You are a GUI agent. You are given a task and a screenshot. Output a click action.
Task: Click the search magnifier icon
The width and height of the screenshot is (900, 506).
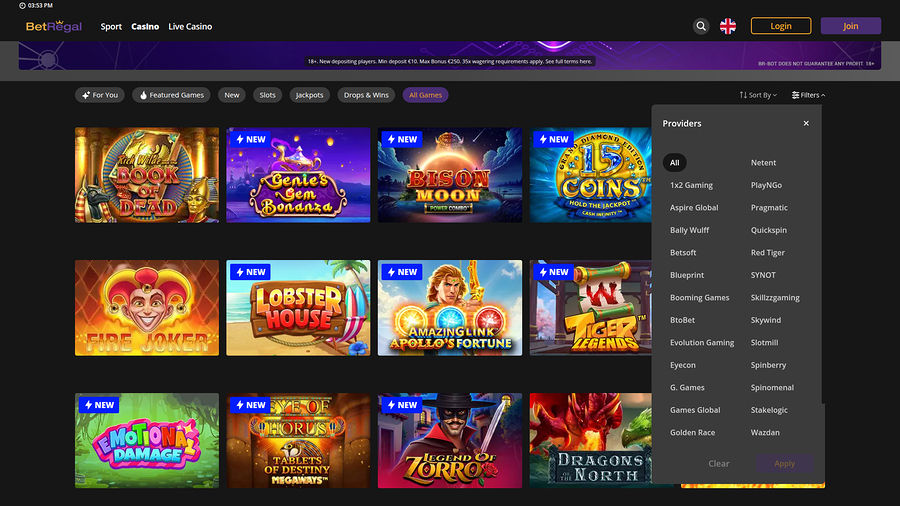pyautogui.click(x=701, y=26)
